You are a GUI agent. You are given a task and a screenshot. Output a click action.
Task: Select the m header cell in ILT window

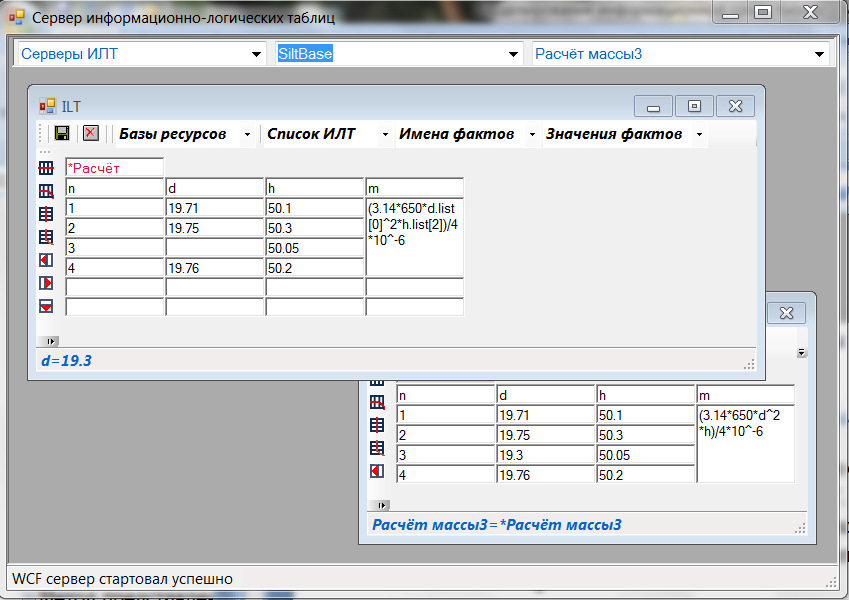point(415,188)
